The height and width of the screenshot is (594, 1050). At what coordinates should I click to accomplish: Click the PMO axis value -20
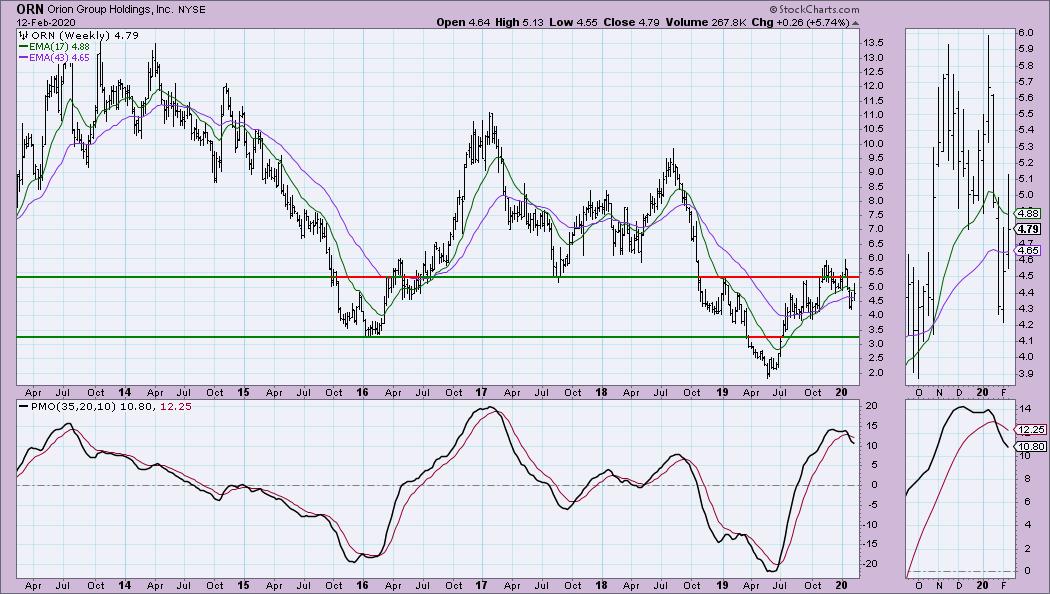pyautogui.click(x=869, y=564)
